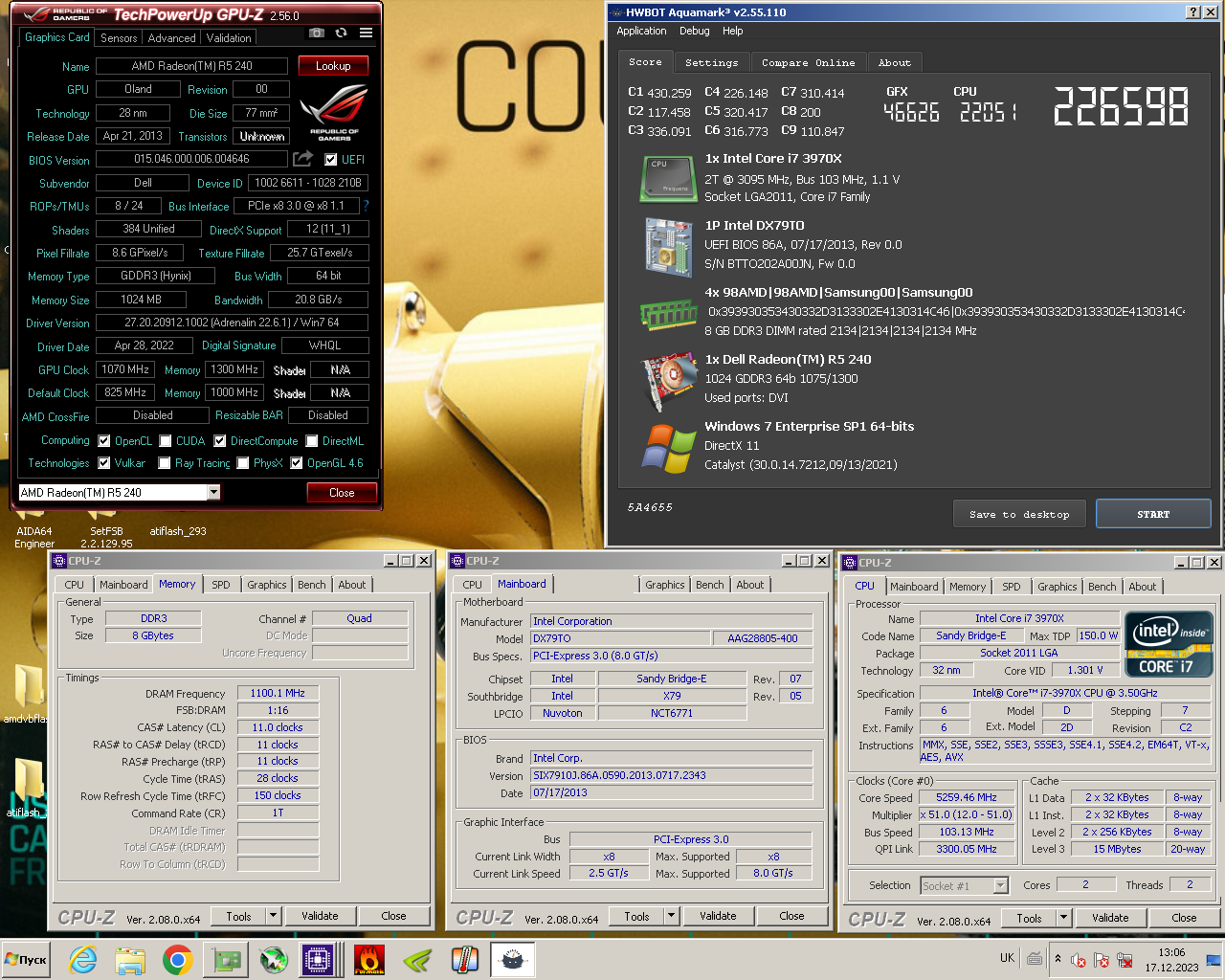Open Windows Explorer from the taskbar

[130, 959]
